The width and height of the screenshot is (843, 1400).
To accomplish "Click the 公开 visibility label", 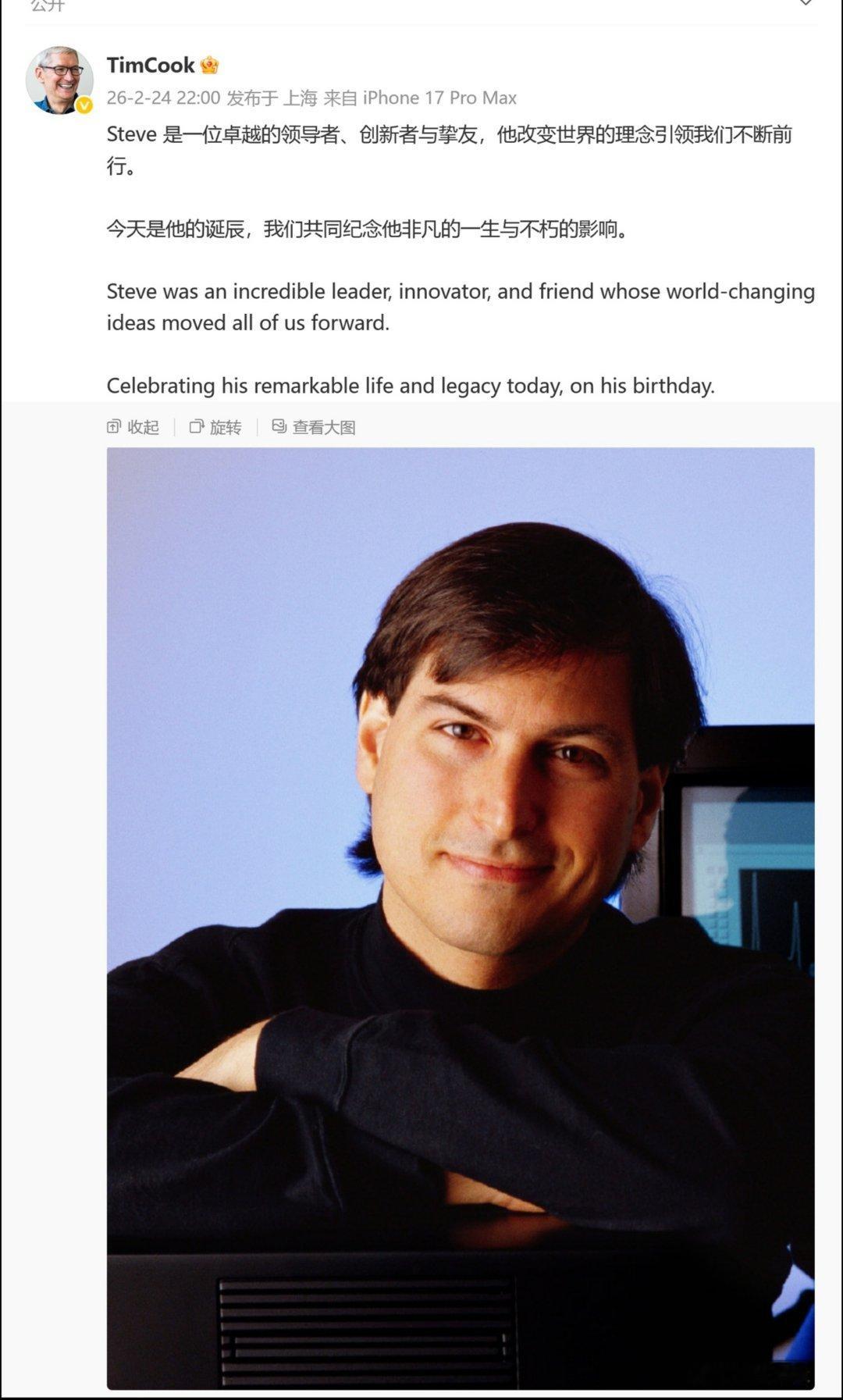I will [48, 5].
